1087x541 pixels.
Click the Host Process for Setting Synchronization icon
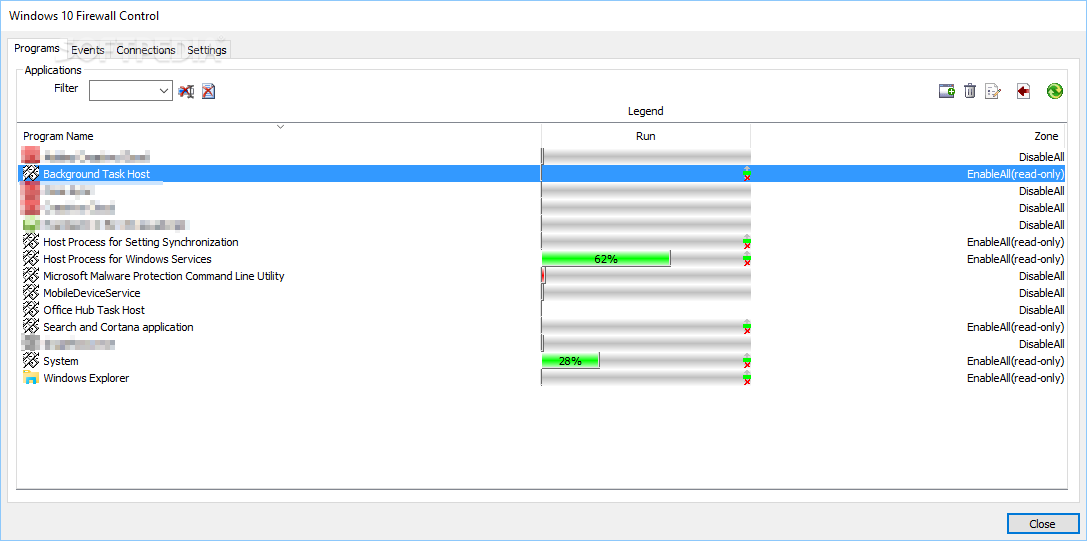tap(31, 242)
